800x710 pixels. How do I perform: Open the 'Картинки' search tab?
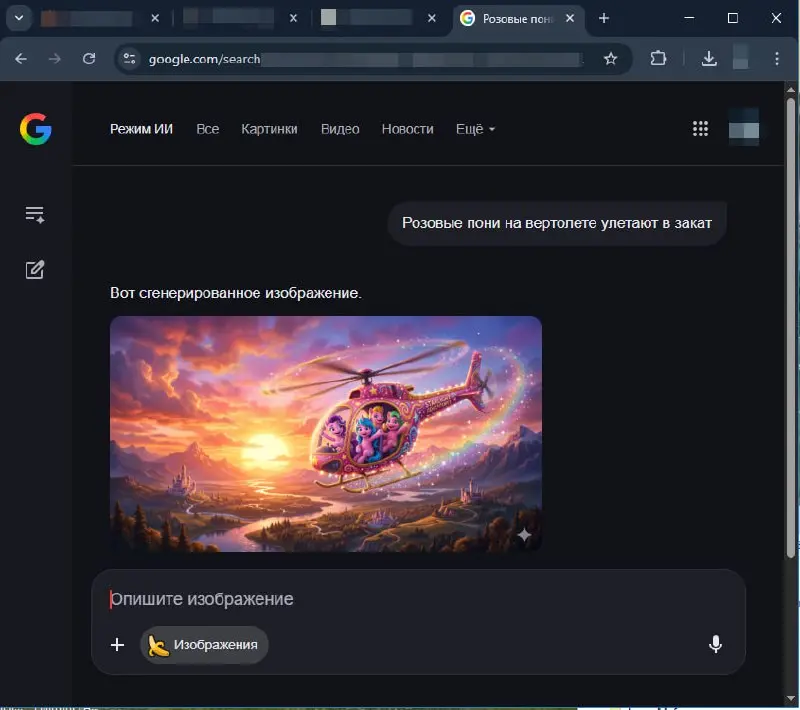click(269, 129)
